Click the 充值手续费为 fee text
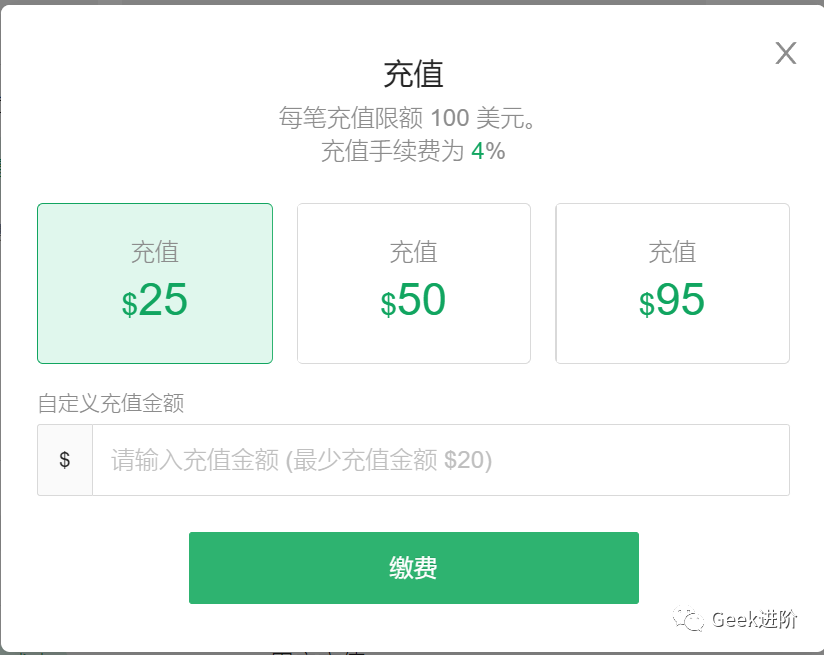The image size is (824, 655). [x=392, y=151]
